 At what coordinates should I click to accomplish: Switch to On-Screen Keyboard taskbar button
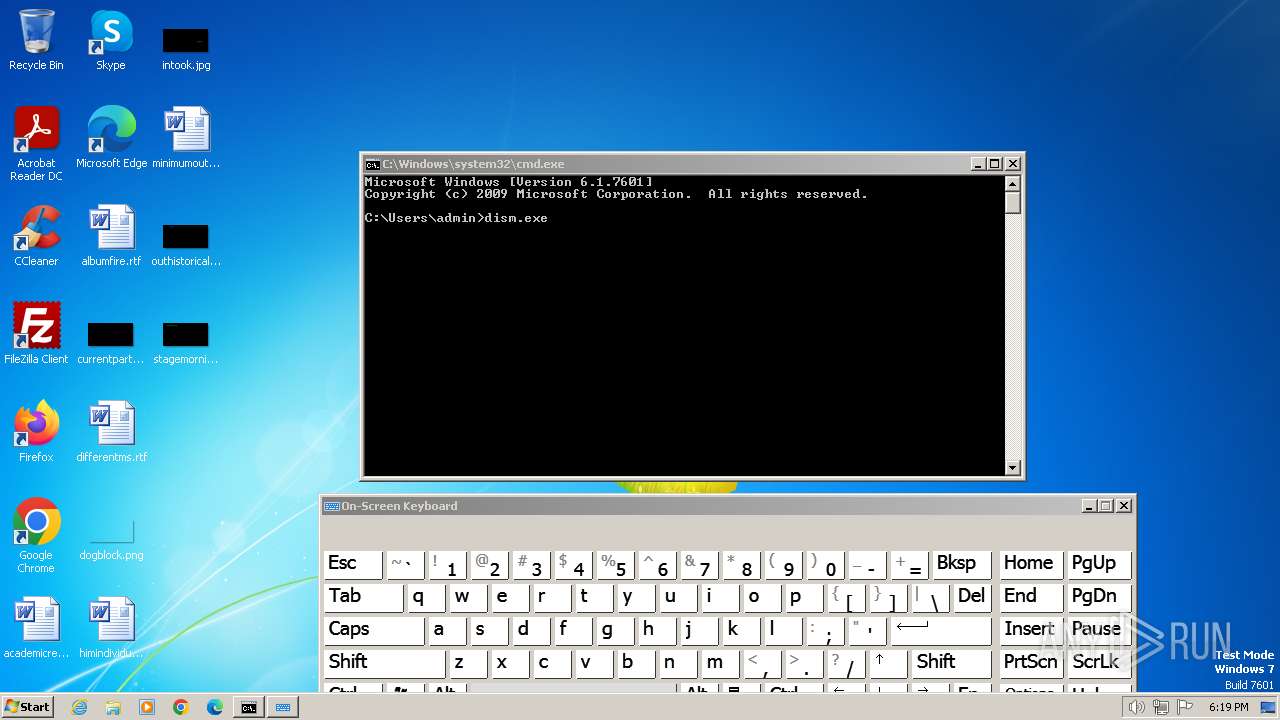(283, 707)
